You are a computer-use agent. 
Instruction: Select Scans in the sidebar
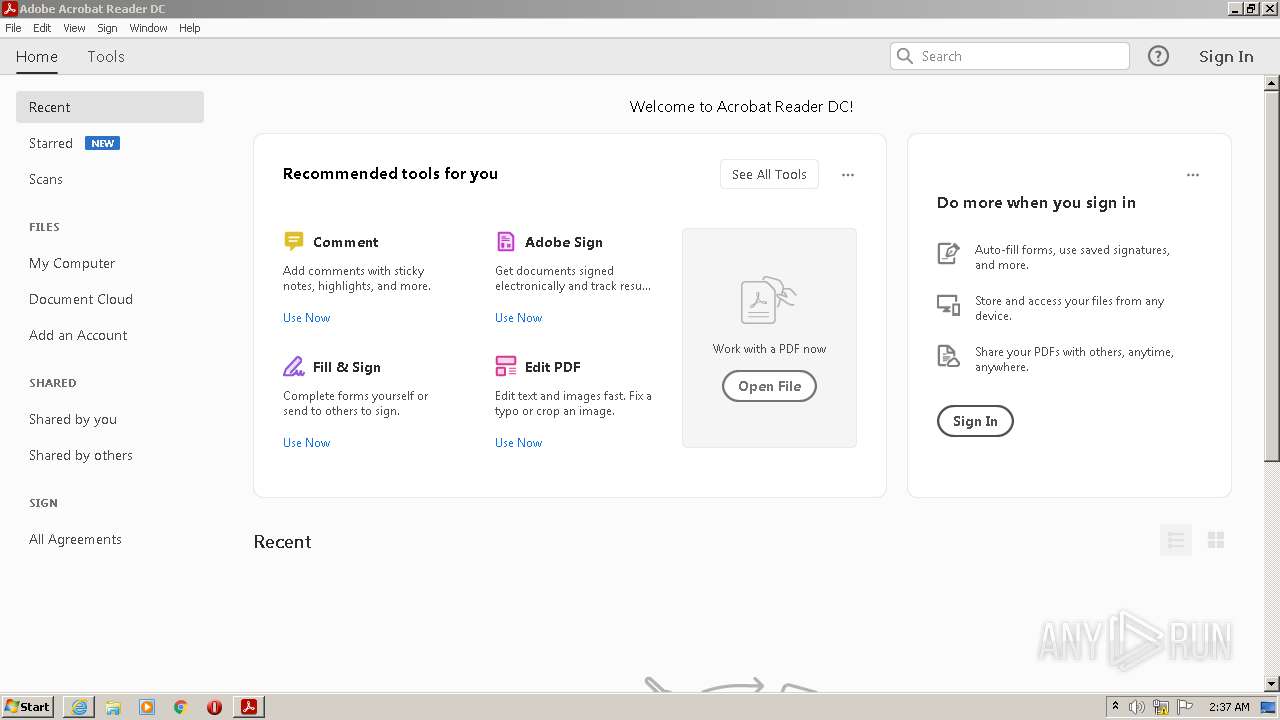click(x=46, y=179)
